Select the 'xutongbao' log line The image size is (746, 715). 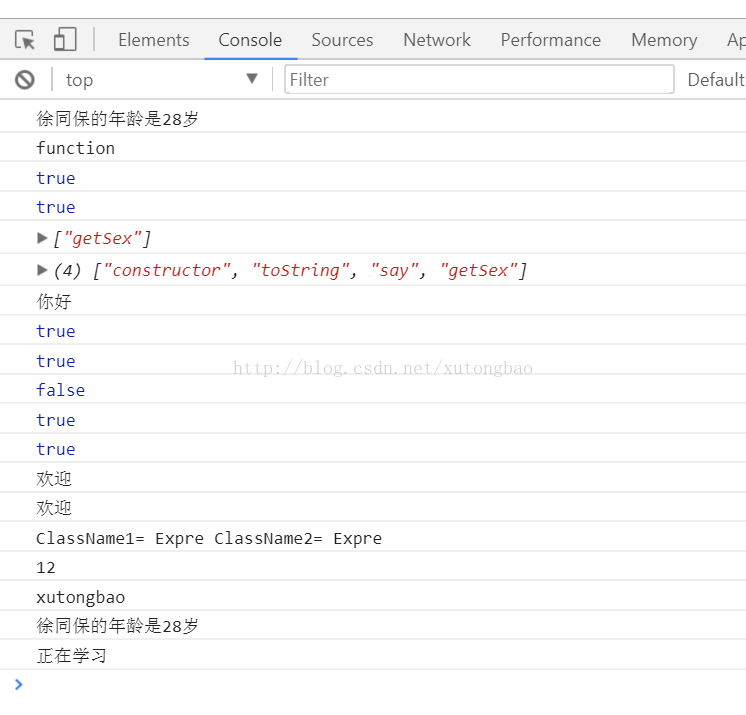(x=373, y=597)
